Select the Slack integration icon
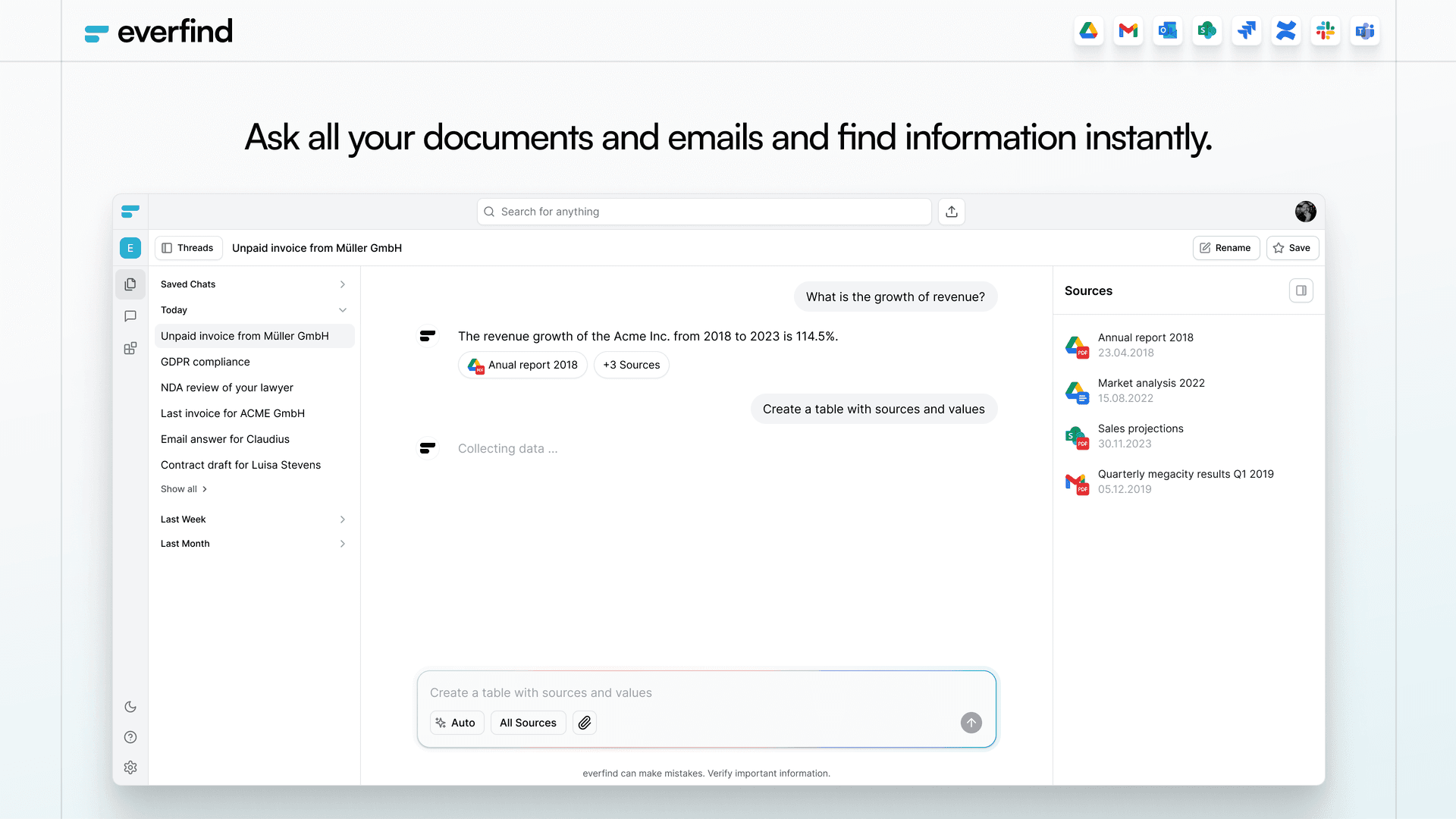The height and width of the screenshot is (819, 1456). pos(1325,31)
